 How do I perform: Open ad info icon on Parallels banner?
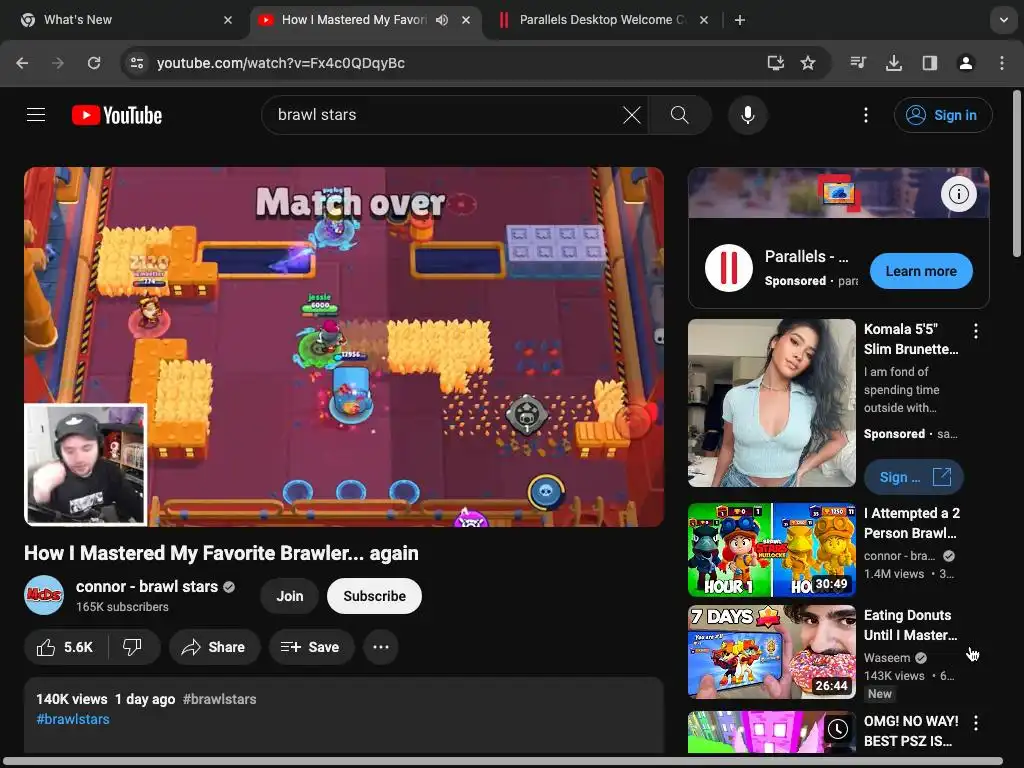point(958,194)
